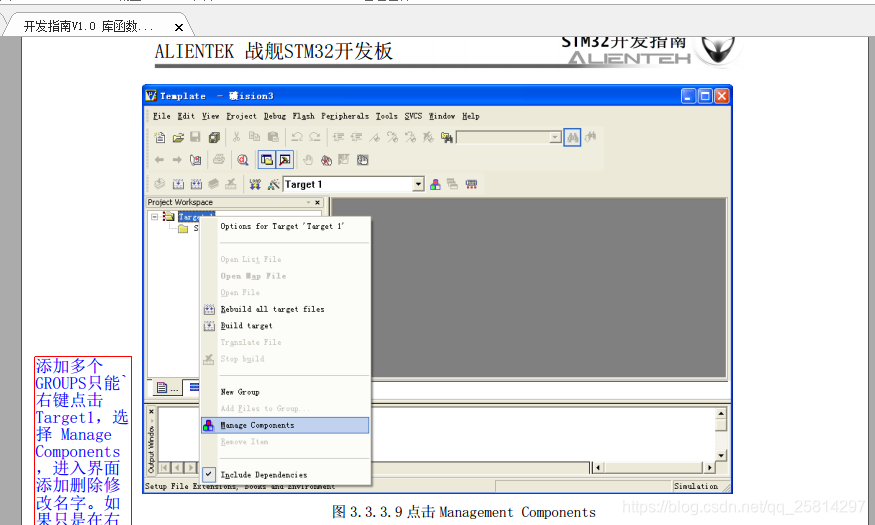Close the Output Window panel

(151, 412)
